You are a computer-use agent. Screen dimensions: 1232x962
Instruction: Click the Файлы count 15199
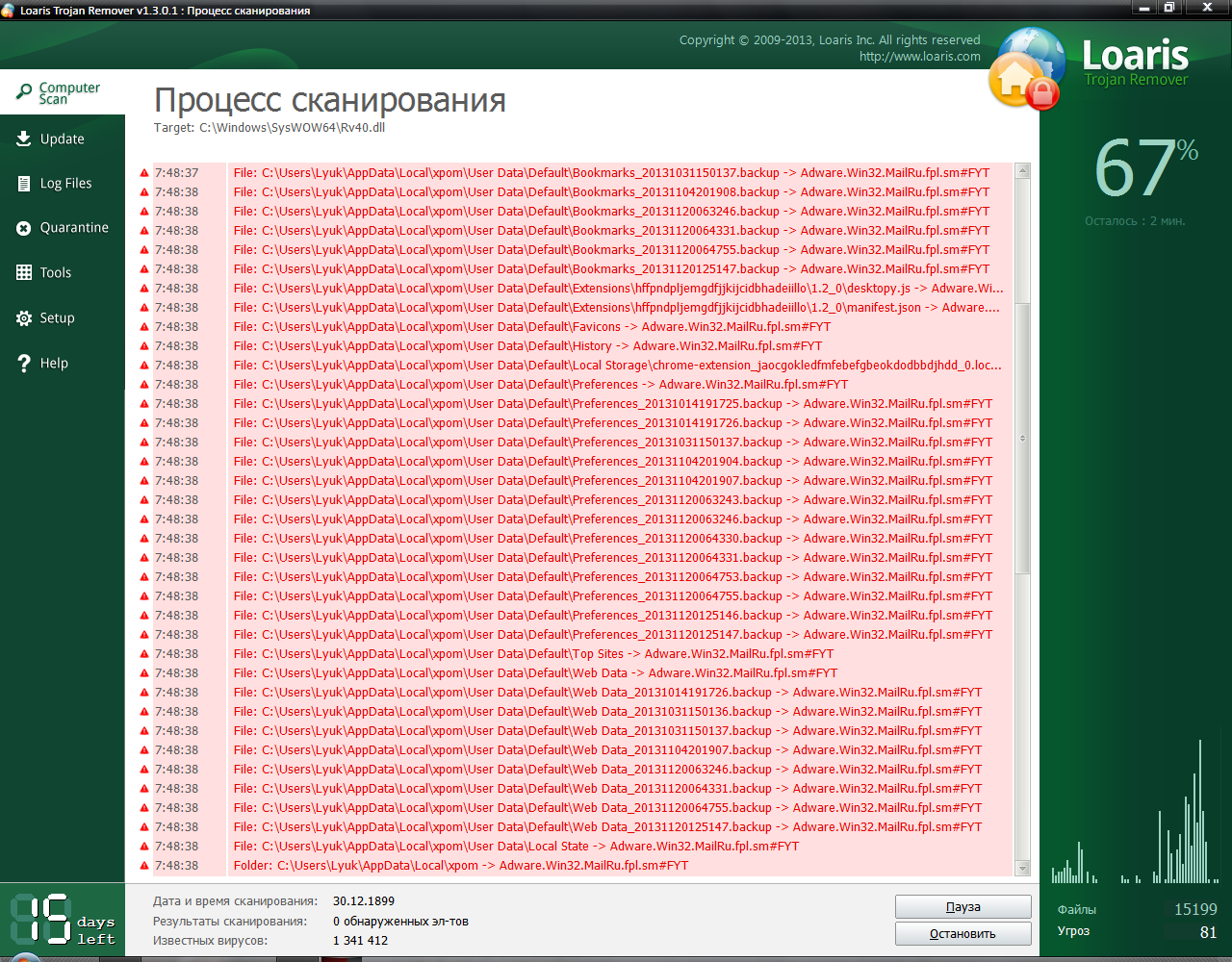pyautogui.click(x=1195, y=909)
